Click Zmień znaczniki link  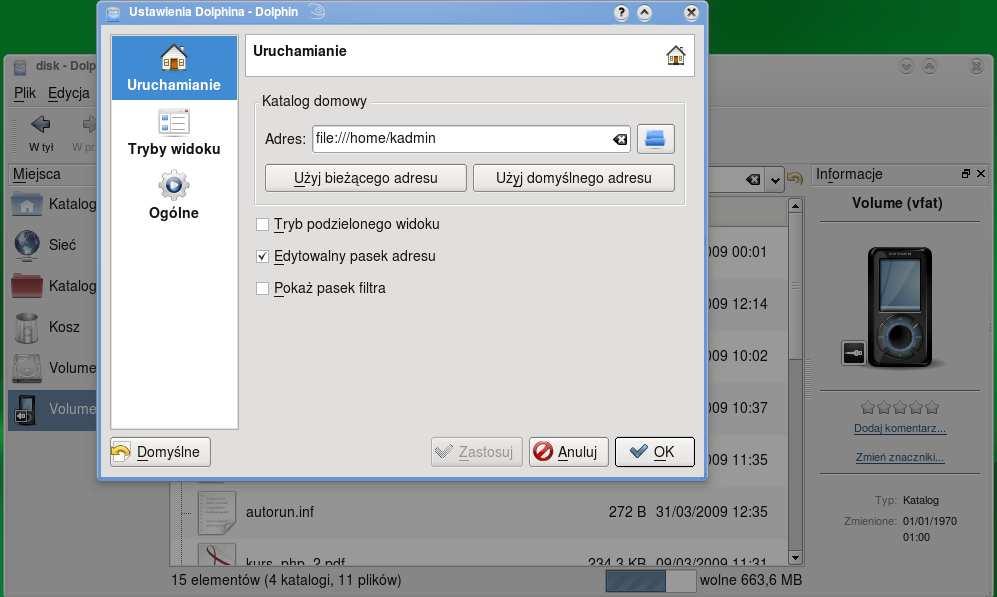pos(900,457)
